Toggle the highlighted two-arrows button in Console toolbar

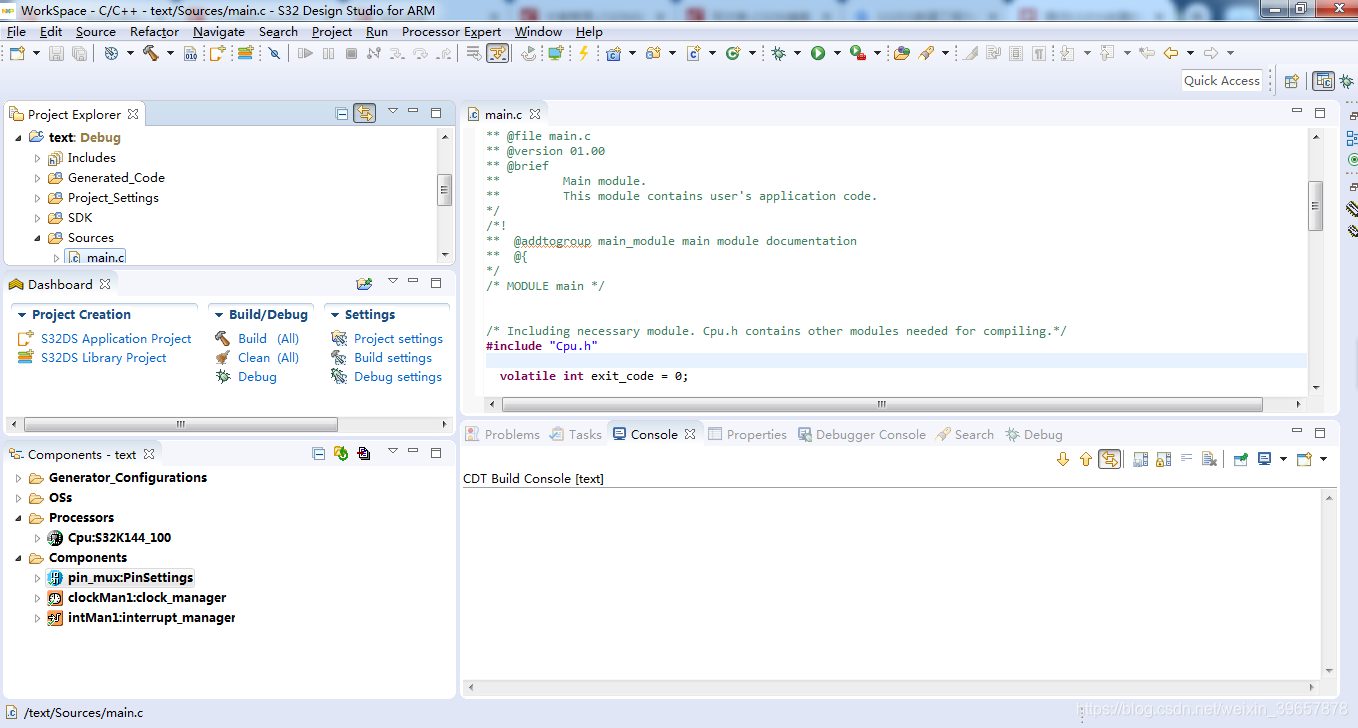tap(1109, 459)
